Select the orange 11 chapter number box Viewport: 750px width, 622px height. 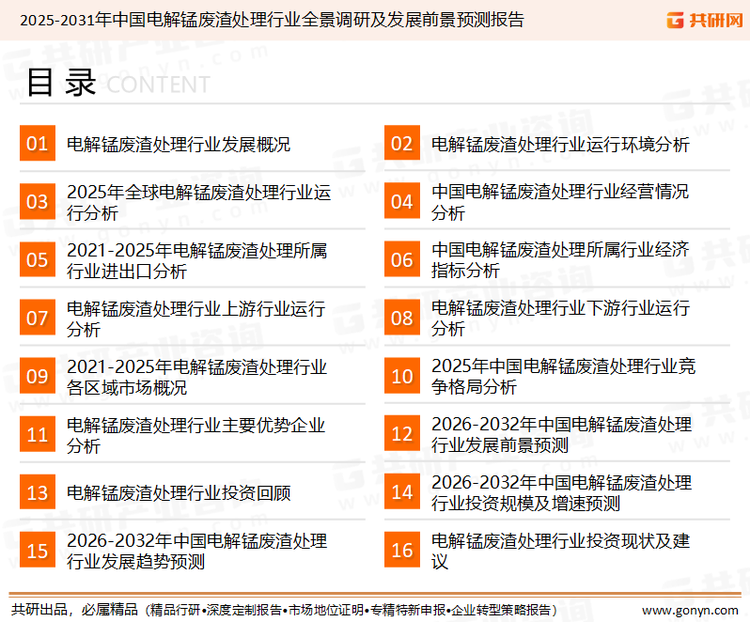pos(37,434)
